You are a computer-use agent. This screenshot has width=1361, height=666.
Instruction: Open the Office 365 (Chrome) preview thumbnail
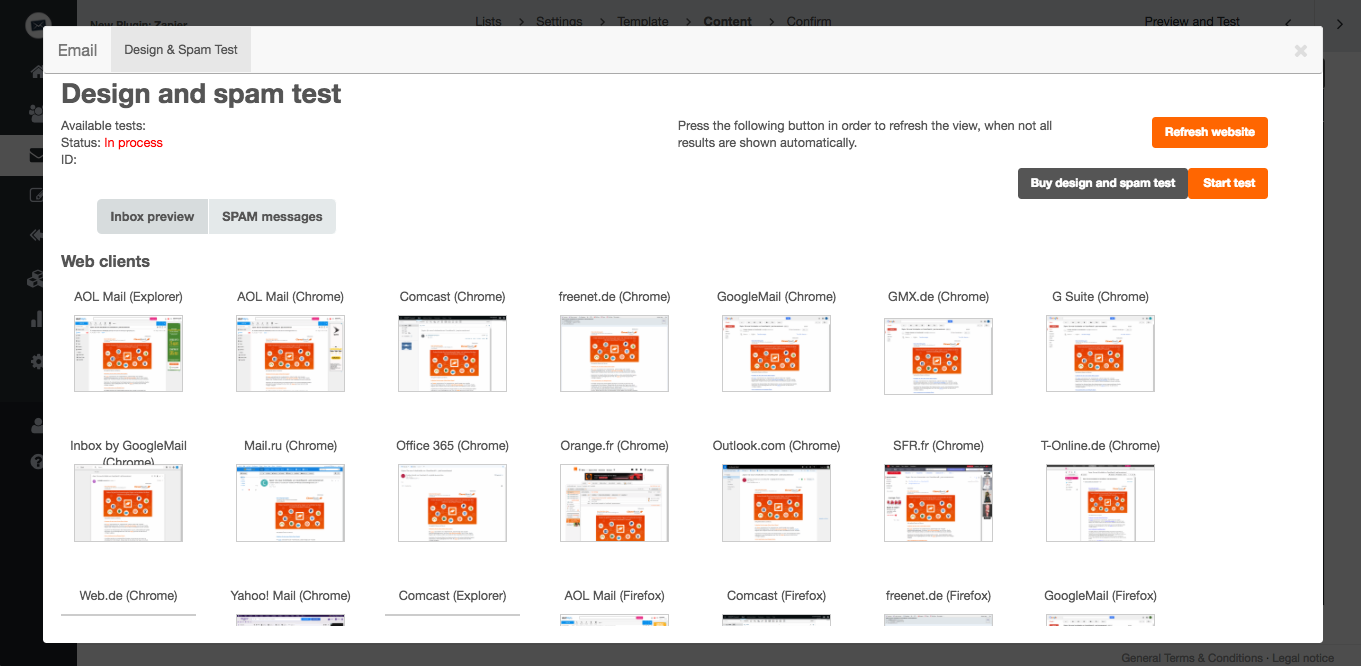[452, 503]
